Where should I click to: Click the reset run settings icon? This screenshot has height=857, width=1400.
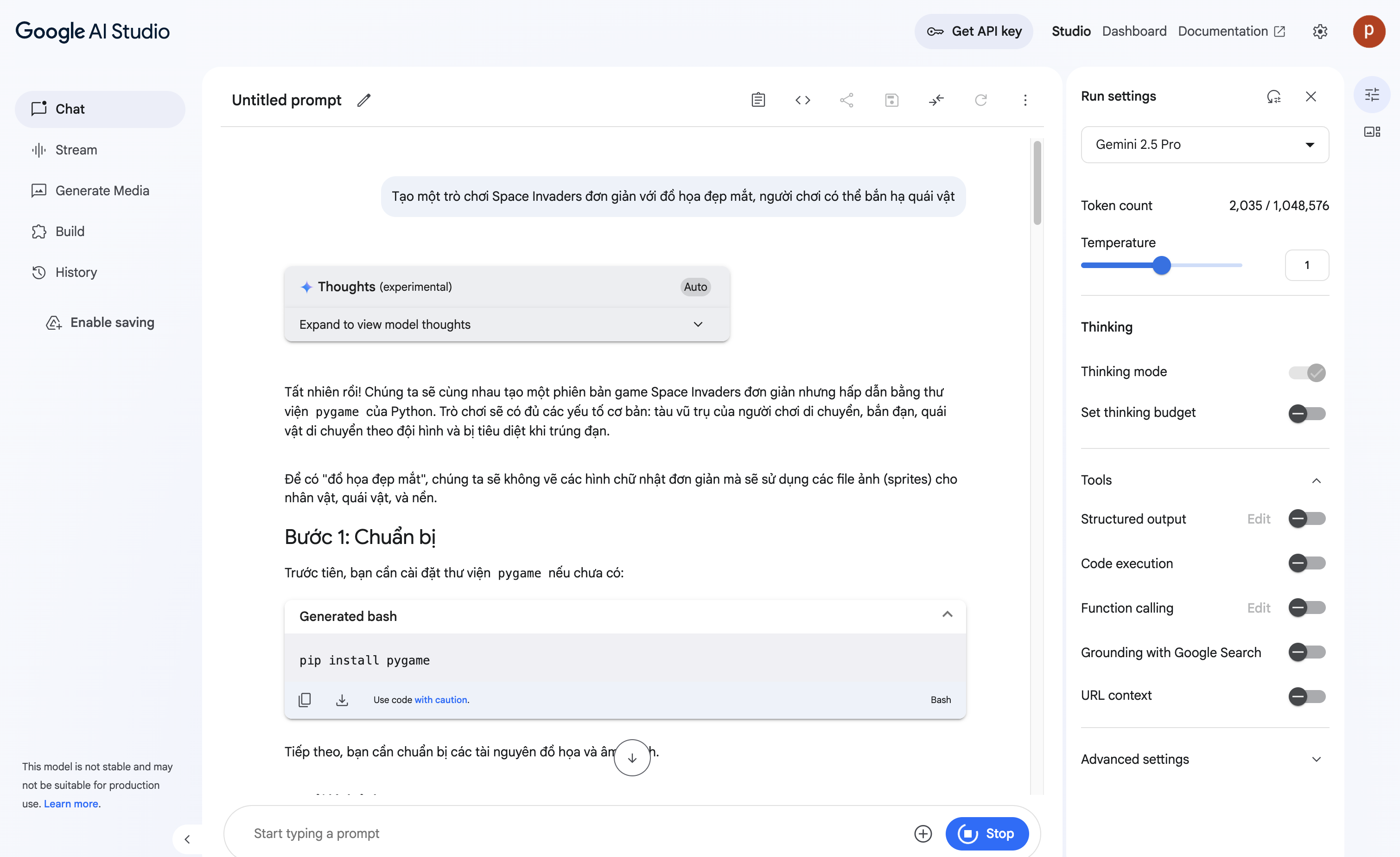[x=1273, y=96]
